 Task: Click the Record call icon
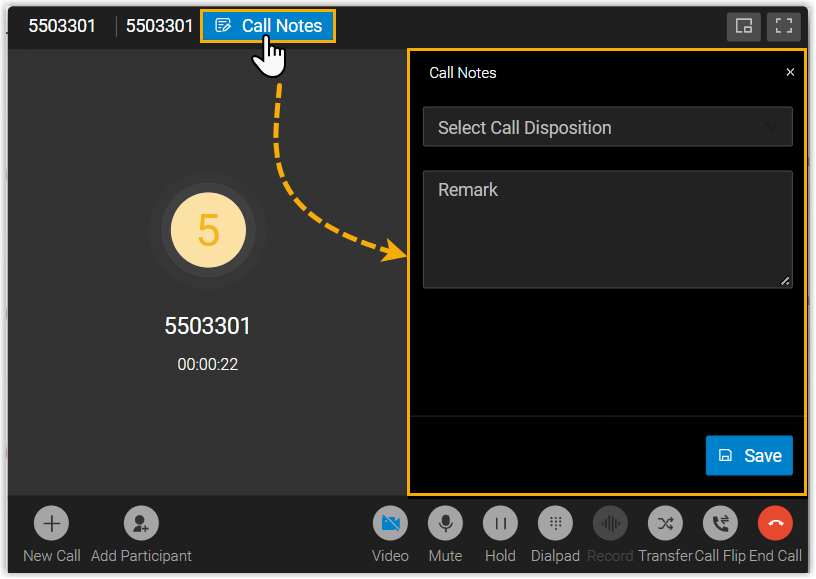[610, 523]
